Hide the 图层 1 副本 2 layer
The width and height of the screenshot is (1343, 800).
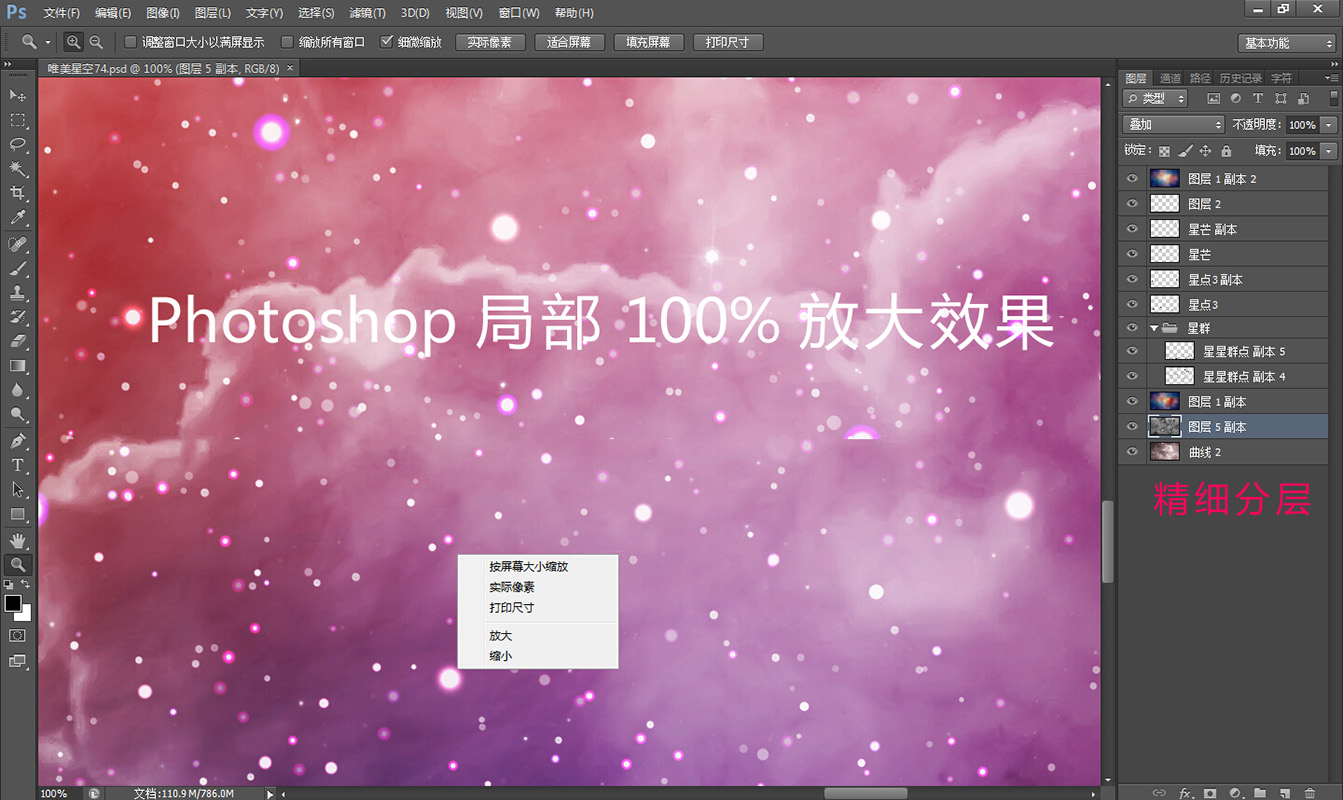coord(1132,178)
